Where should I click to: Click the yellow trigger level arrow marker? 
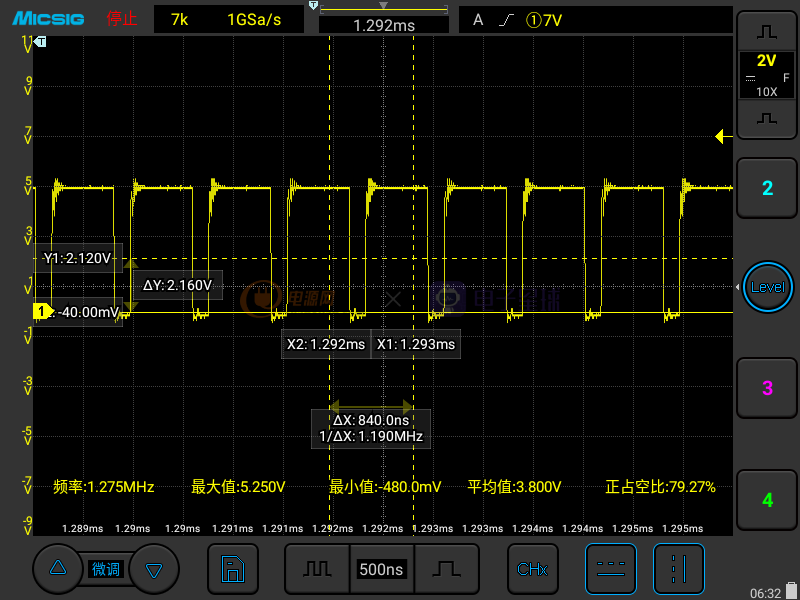click(x=721, y=137)
